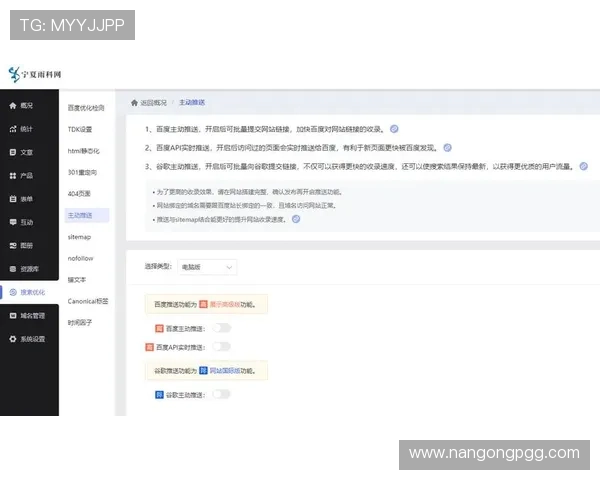Click help icon after sitemap tip bullet
600x480 pixels.
[x=296, y=219]
